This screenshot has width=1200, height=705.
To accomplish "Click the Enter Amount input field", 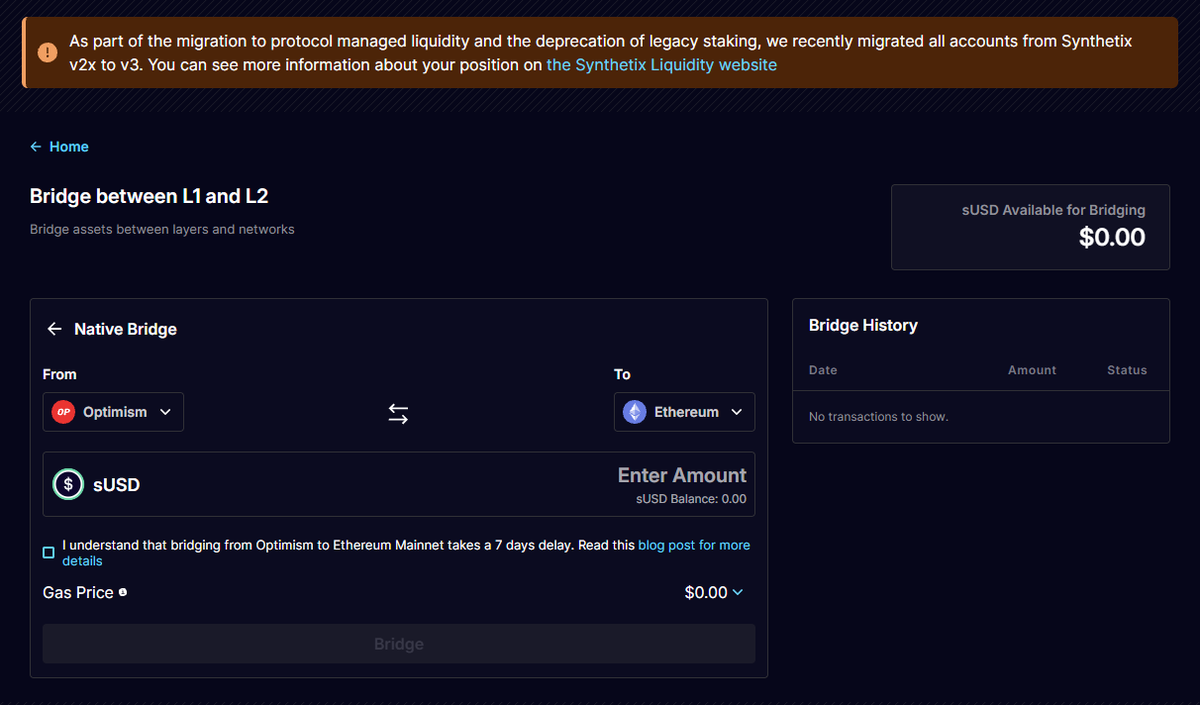I will point(682,475).
